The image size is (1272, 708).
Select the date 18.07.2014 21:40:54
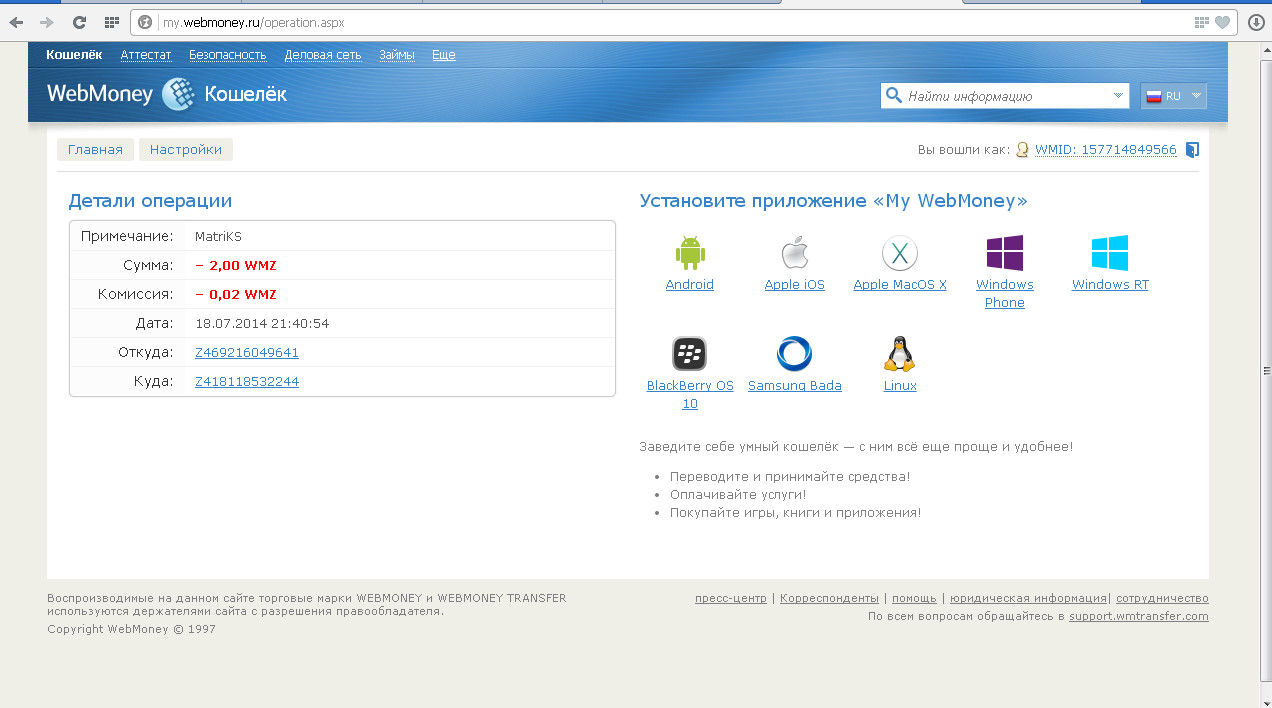[262, 324]
